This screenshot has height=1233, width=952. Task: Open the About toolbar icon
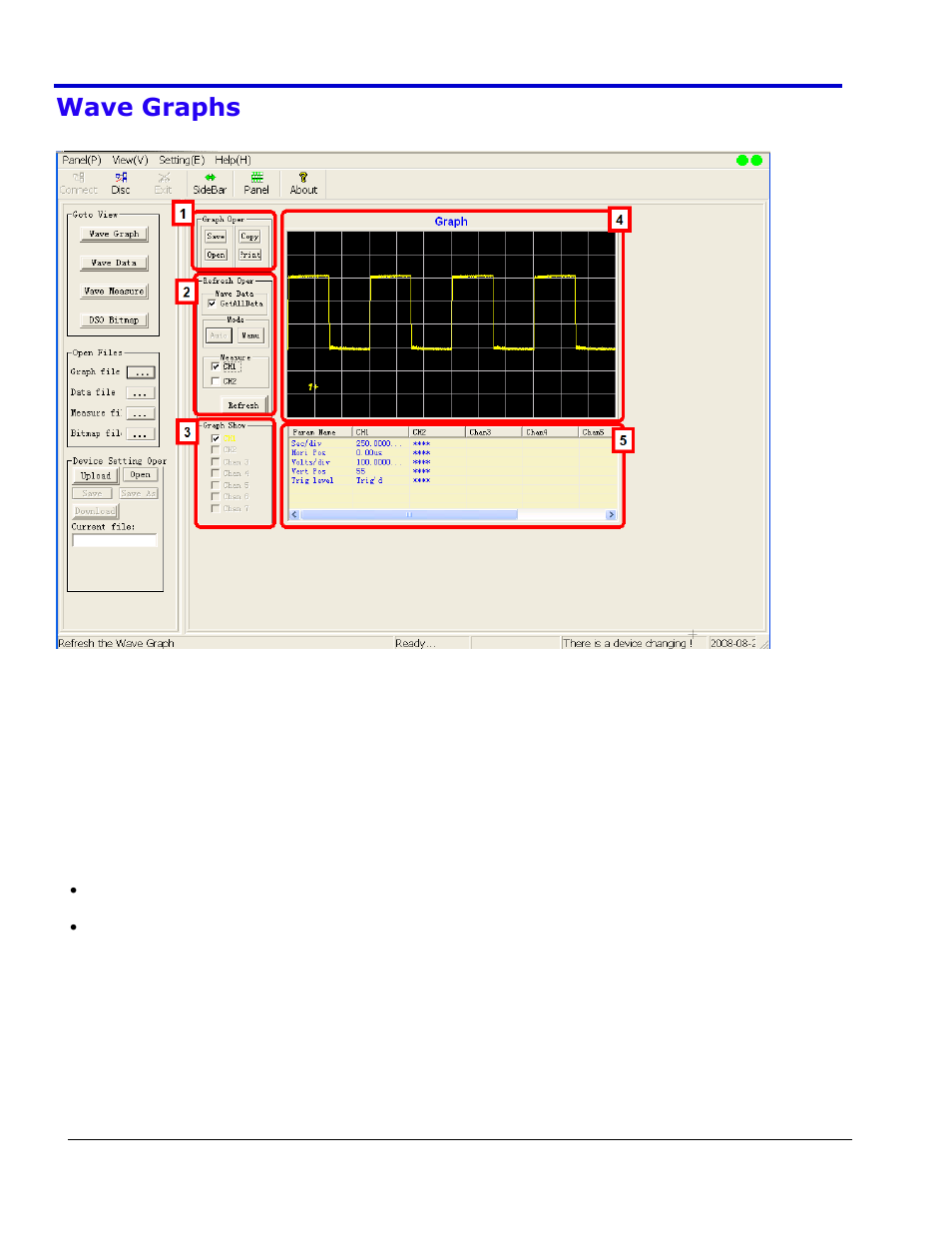[x=303, y=183]
